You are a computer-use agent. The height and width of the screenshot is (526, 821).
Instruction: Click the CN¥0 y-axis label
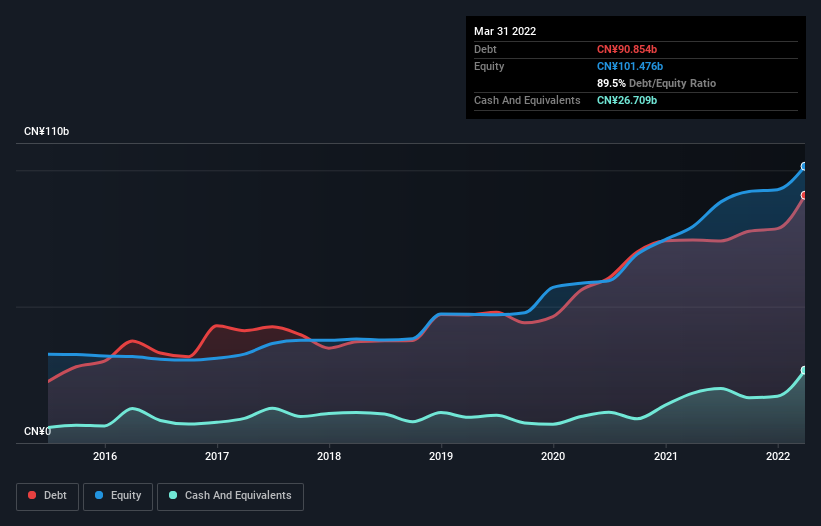[x=37, y=431]
